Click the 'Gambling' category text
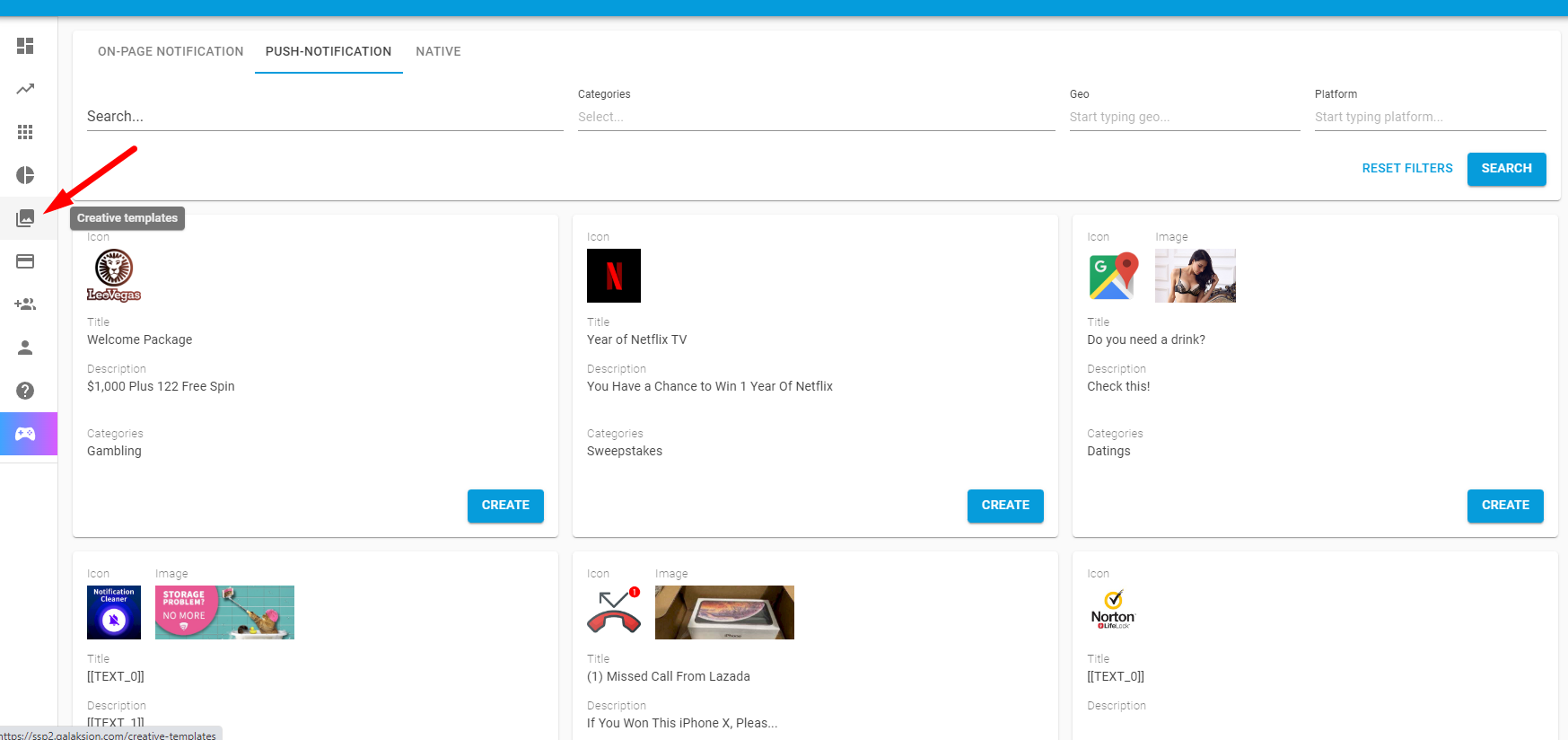The image size is (1568, 740). [x=114, y=451]
